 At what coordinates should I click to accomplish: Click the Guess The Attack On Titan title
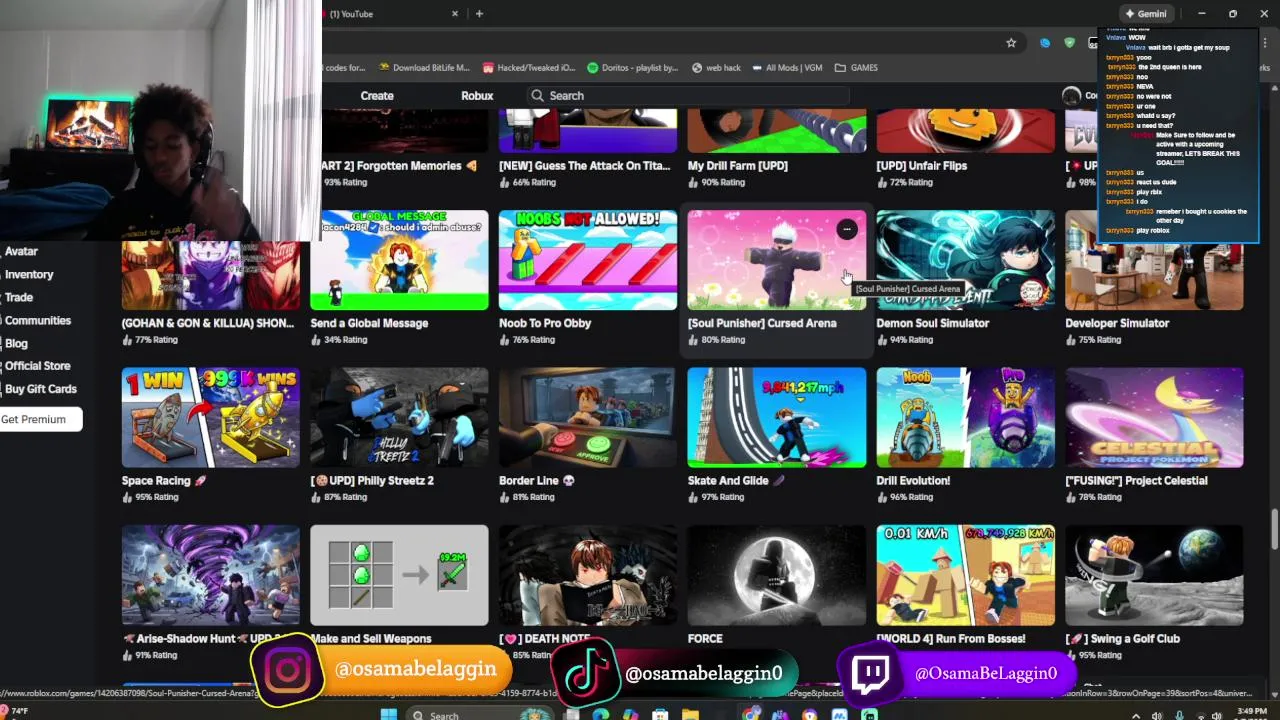pos(585,166)
